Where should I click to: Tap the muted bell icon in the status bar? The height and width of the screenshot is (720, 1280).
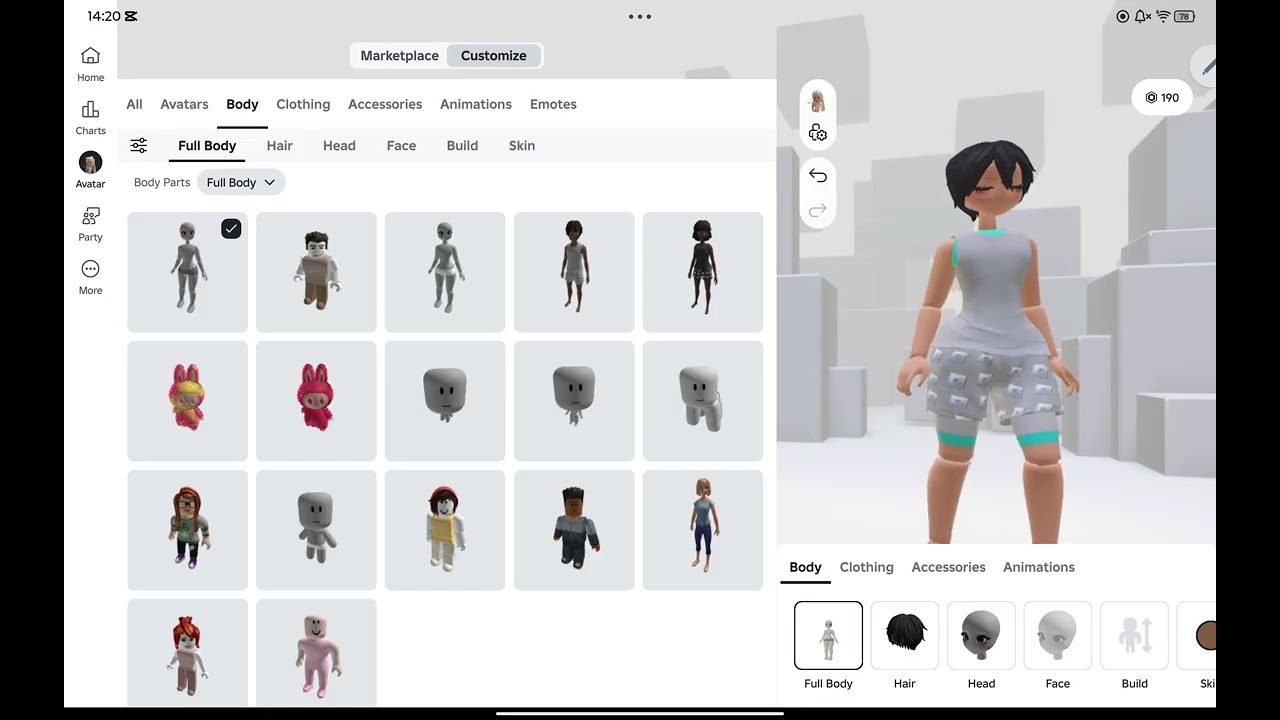pyautogui.click(x=1143, y=17)
